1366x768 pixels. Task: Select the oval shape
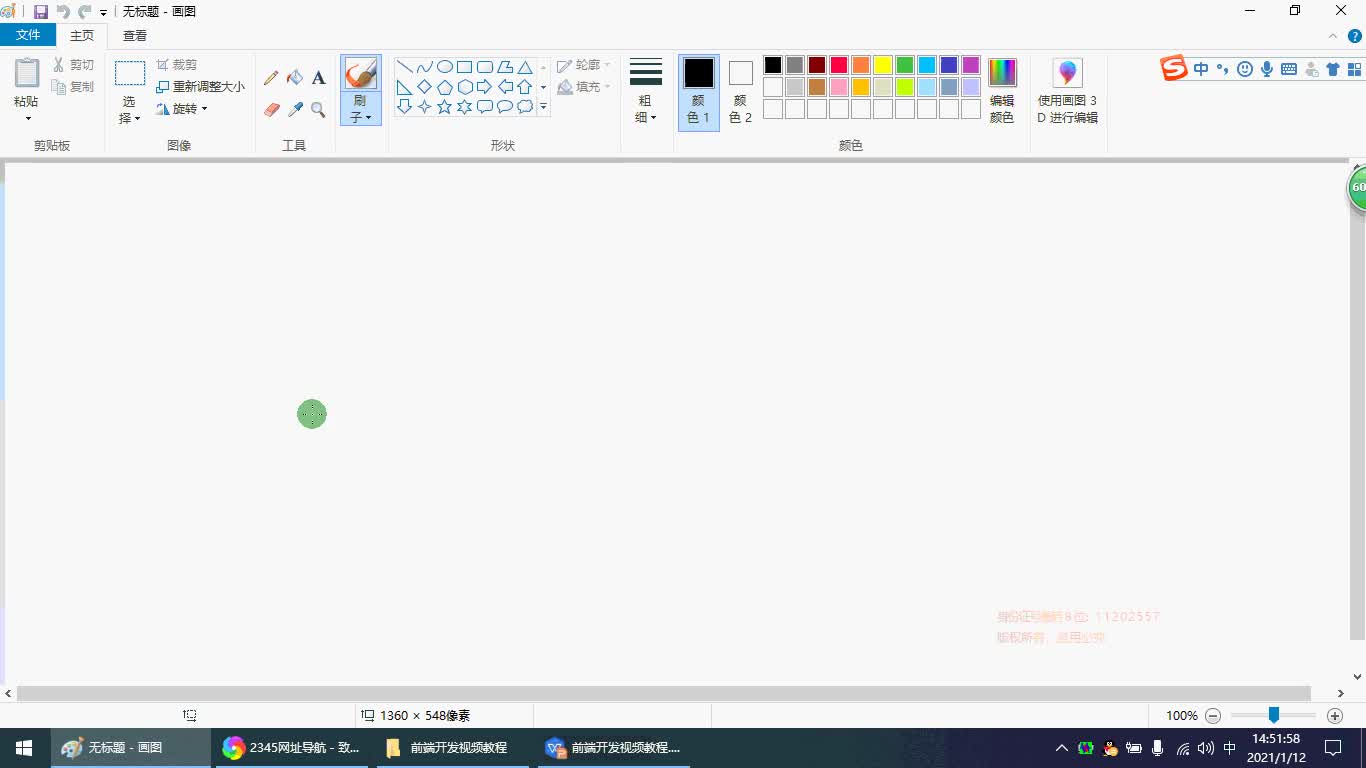(444, 66)
